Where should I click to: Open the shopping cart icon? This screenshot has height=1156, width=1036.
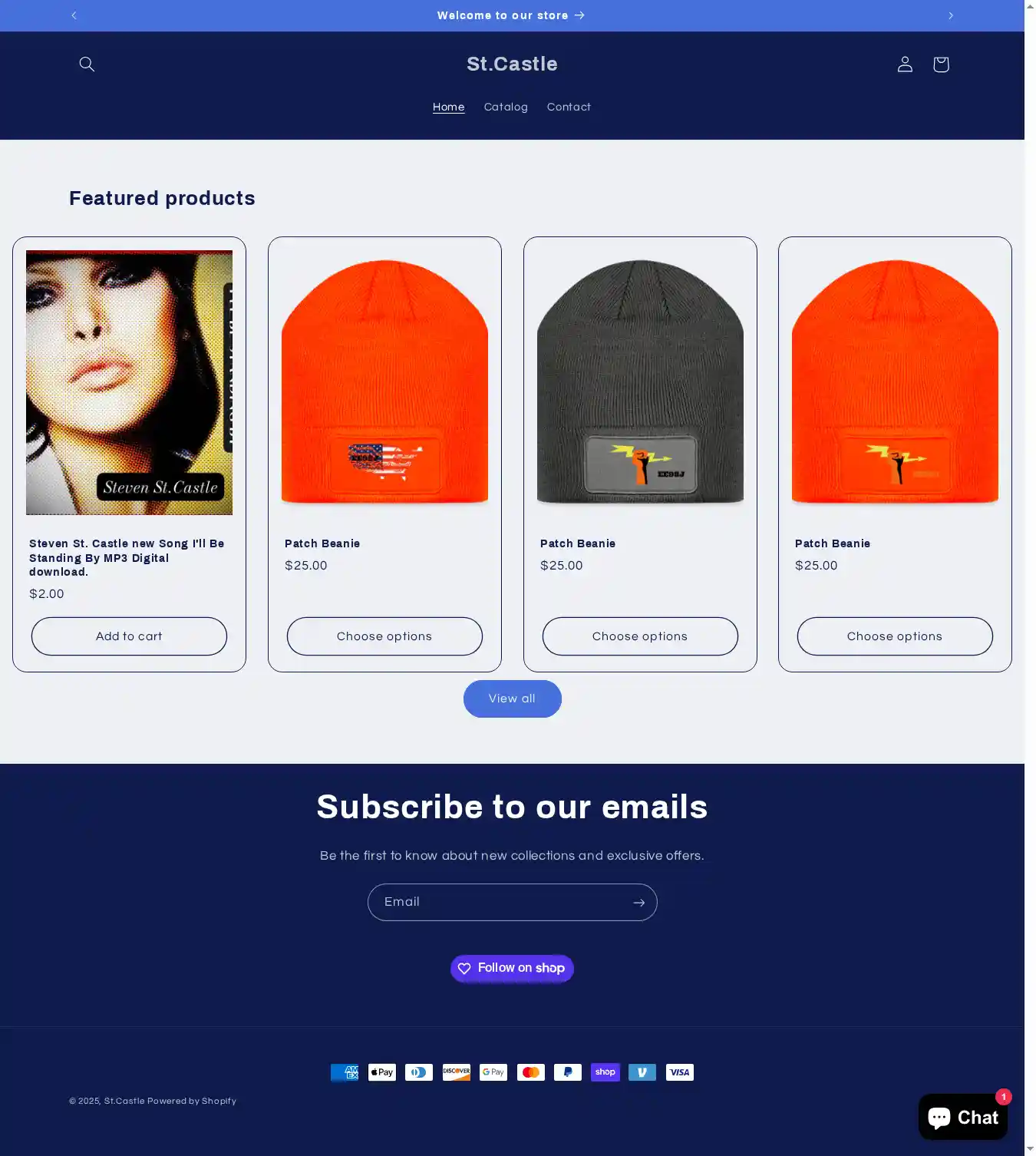[941, 64]
